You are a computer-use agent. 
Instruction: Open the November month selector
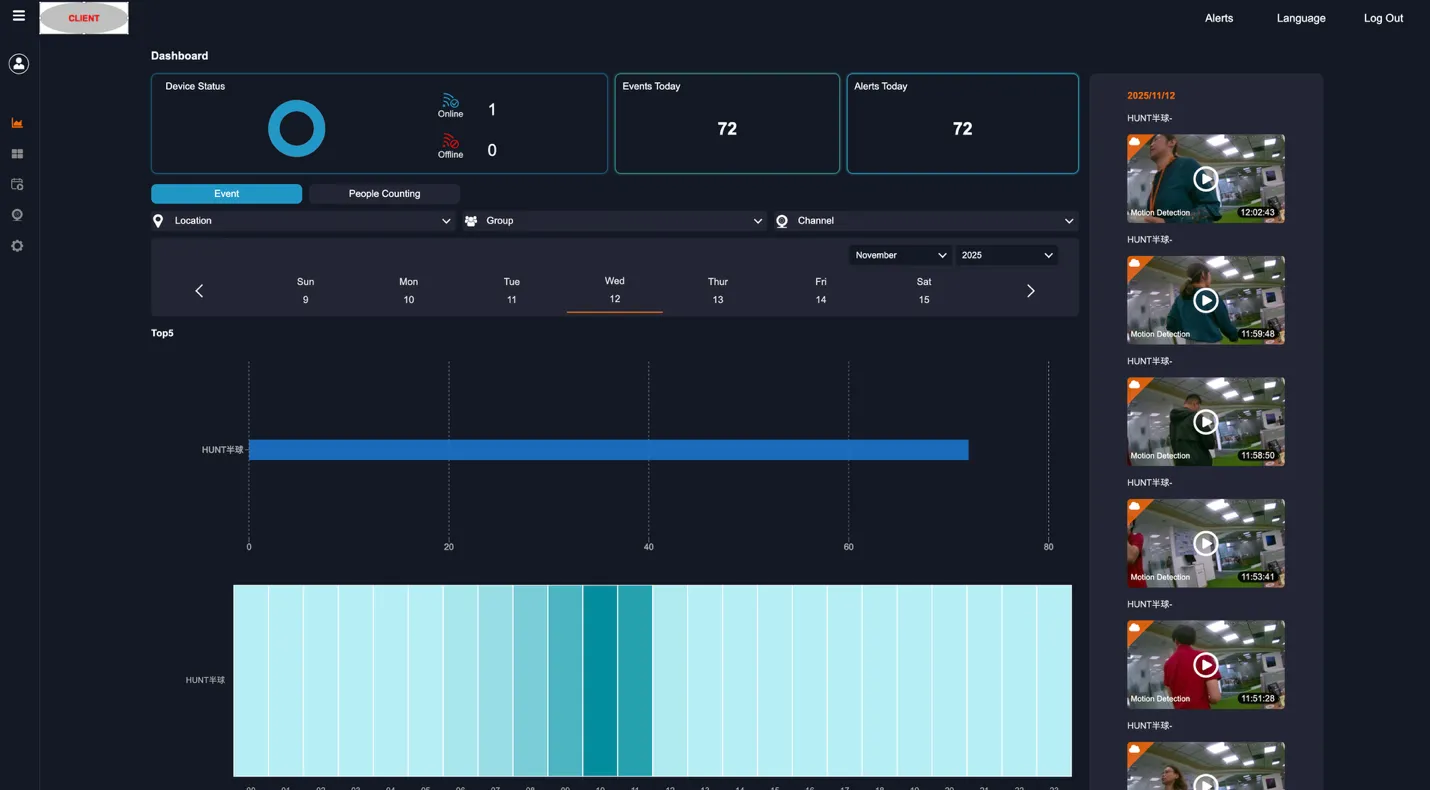(899, 255)
